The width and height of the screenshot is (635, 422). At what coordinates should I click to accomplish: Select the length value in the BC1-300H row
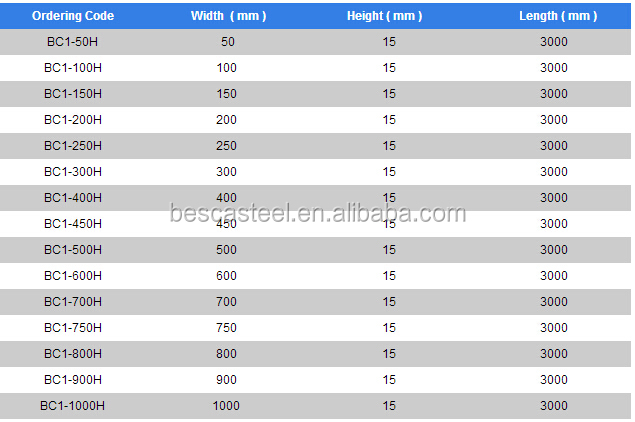tap(554, 172)
